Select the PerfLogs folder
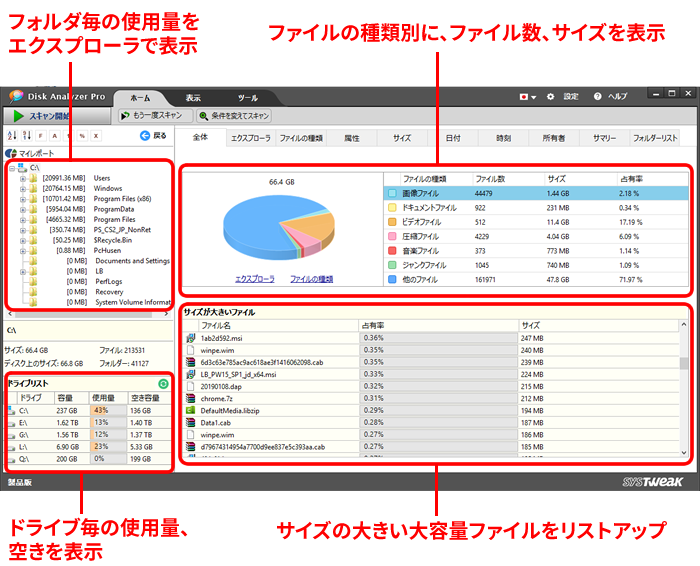This screenshot has height=566, width=700. pyautogui.click(x=108, y=282)
